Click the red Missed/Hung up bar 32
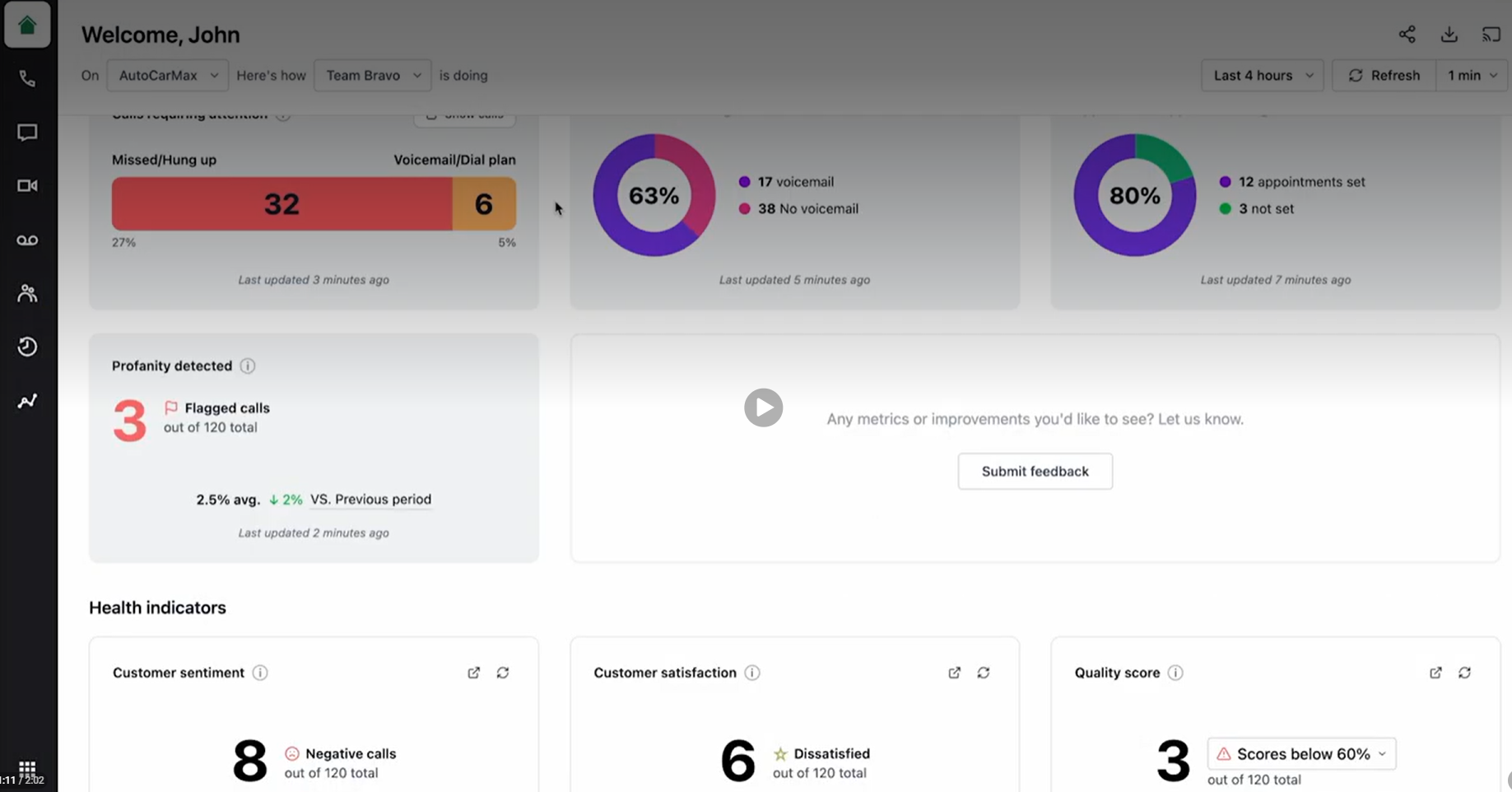The width and height of the screenshot is (1512, 792). pyautogui.click(x=281, y=203)
